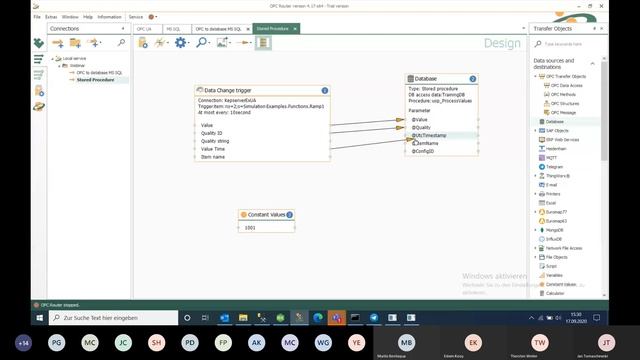Click the @ConfigID parameter in Database block

(x=423, y=151)
